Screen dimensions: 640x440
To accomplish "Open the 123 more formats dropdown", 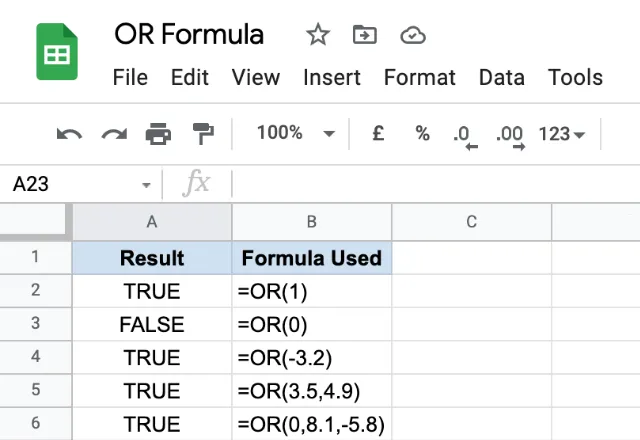I will 562,134.
